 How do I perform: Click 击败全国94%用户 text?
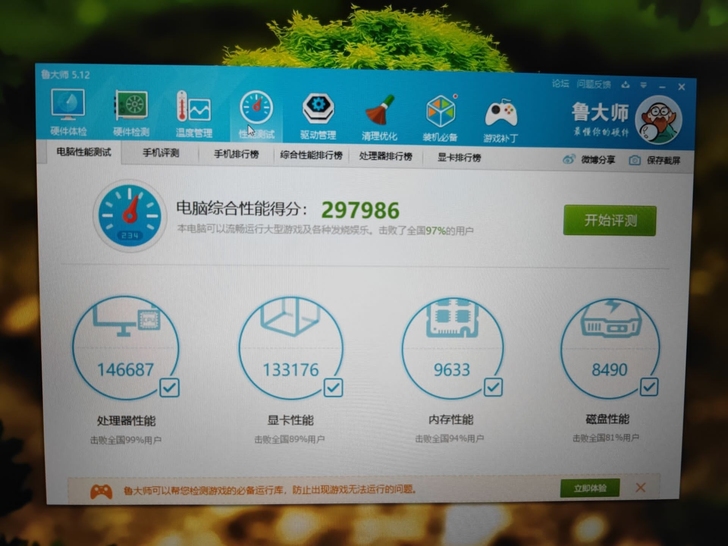point(449,438)
